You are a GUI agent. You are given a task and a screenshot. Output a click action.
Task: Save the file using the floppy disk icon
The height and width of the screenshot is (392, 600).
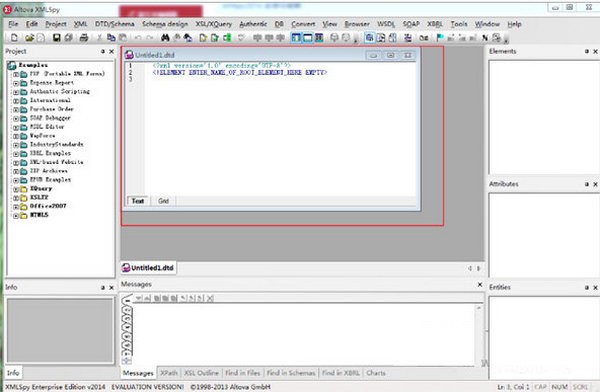tap(57, 38)
